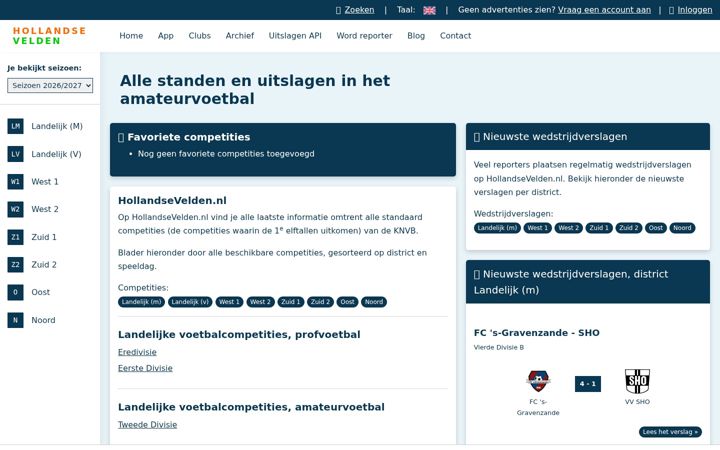Click Noord pill under Competities
The width and height of the screenshot is (720, 450).
374,302
